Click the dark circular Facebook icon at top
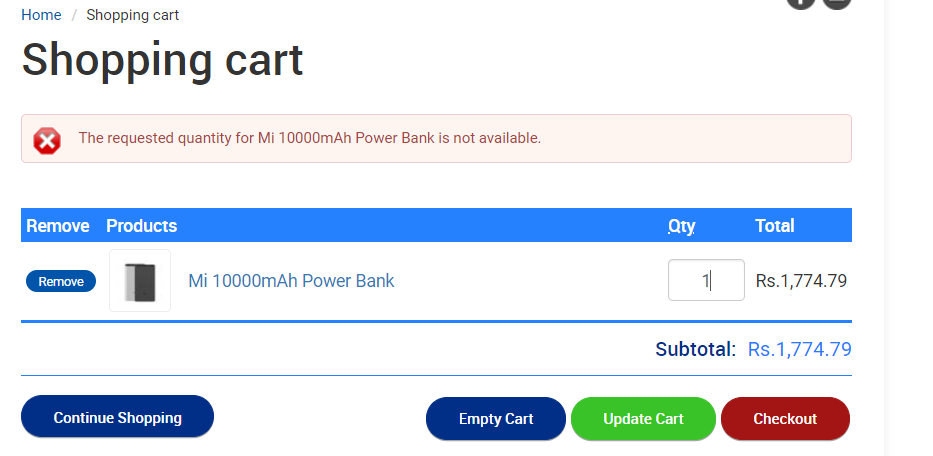This screenshot has height=456, width=933. pos(800,3)
